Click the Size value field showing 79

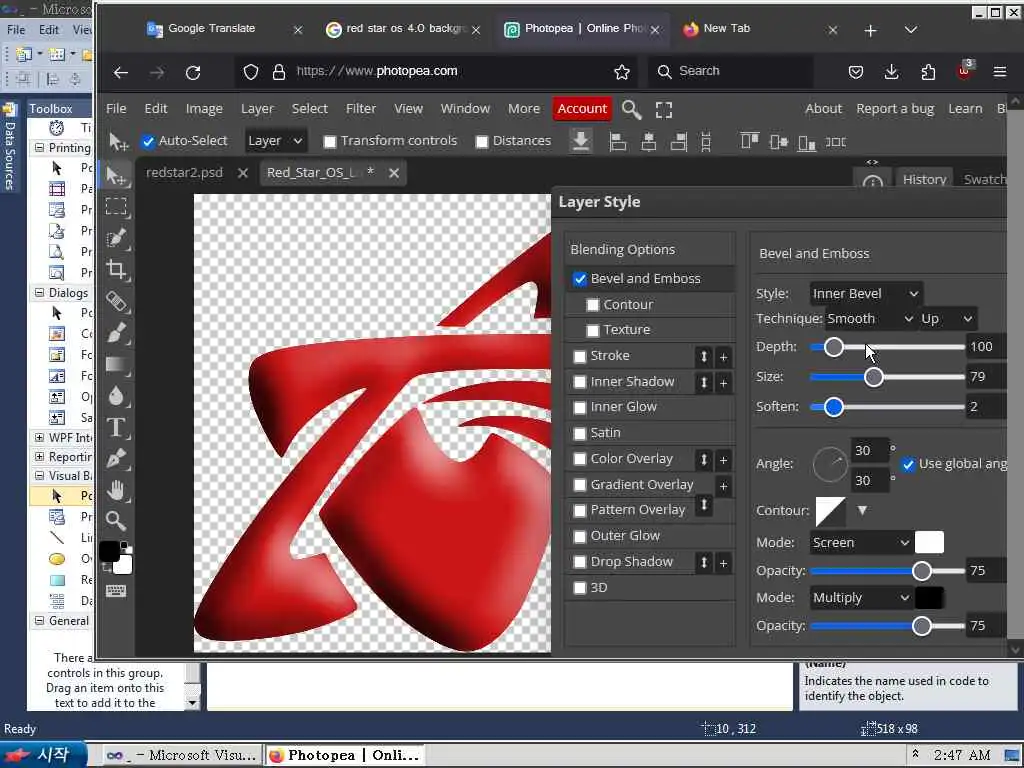click(986, 377)
